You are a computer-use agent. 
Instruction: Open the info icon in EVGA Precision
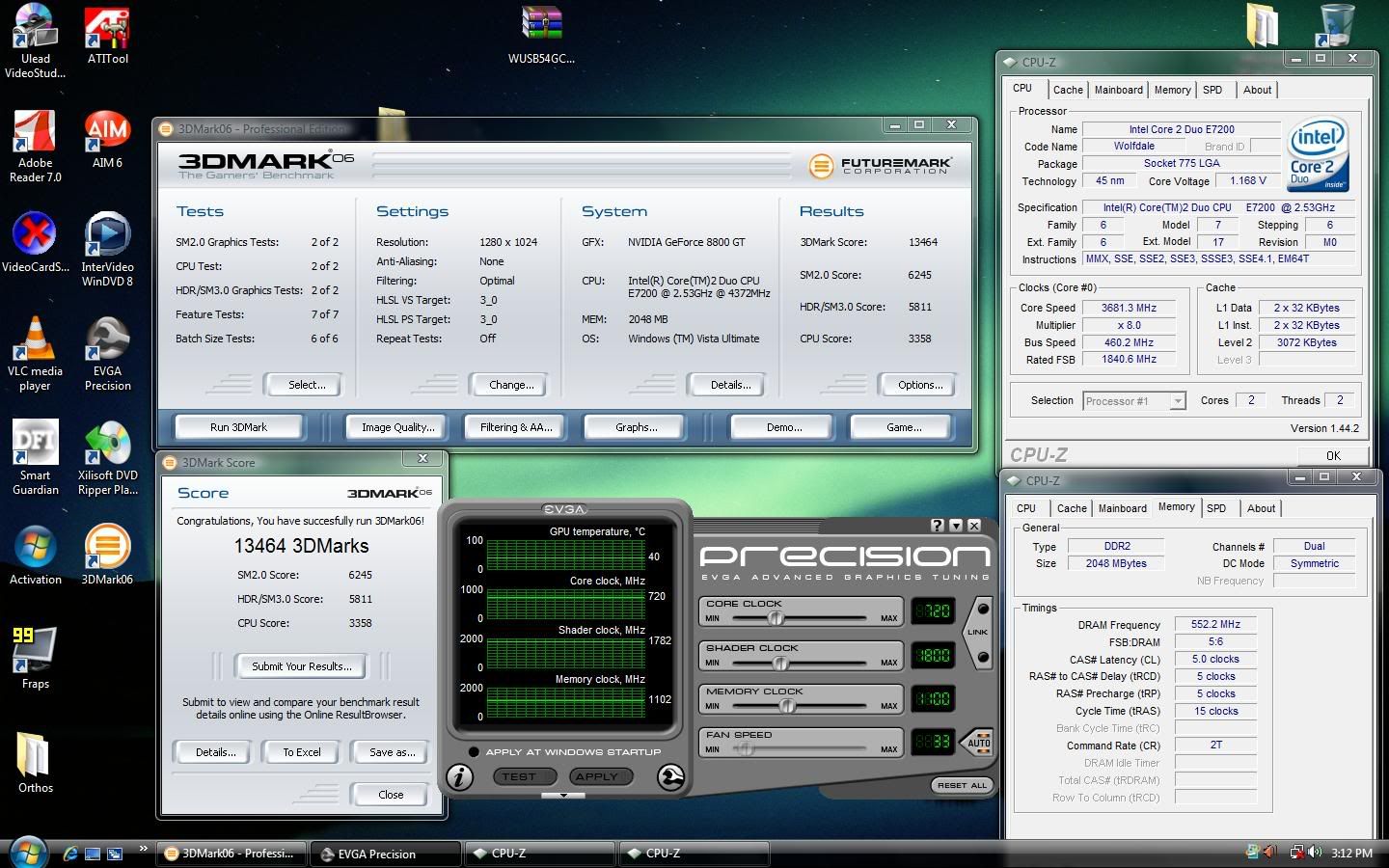[x=460, y=776]
